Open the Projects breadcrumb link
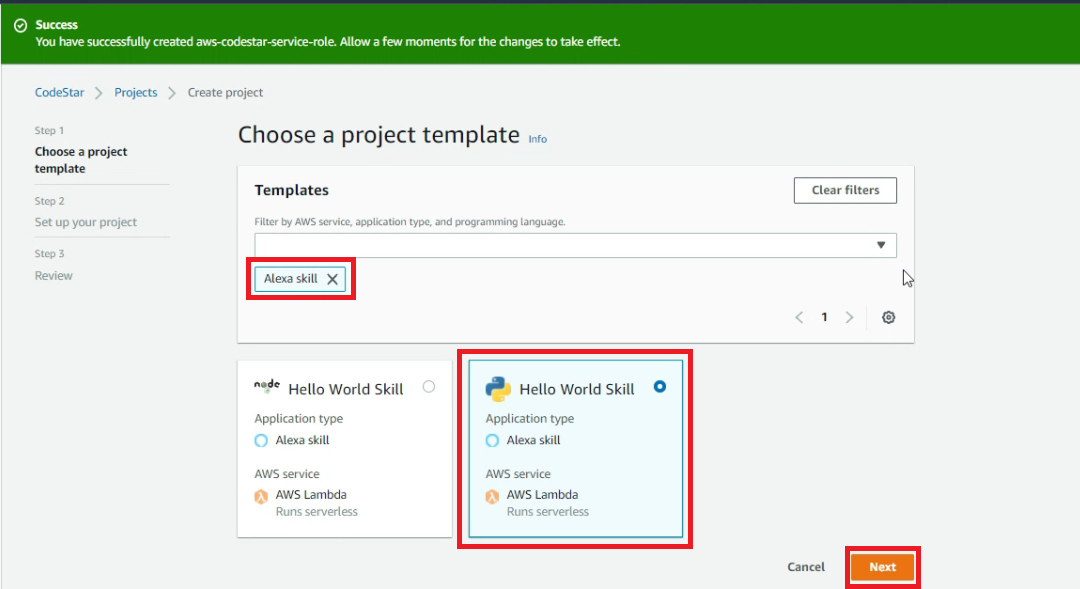The width and height of the screenshot is (1080, 589). click(x=136, y=92)
